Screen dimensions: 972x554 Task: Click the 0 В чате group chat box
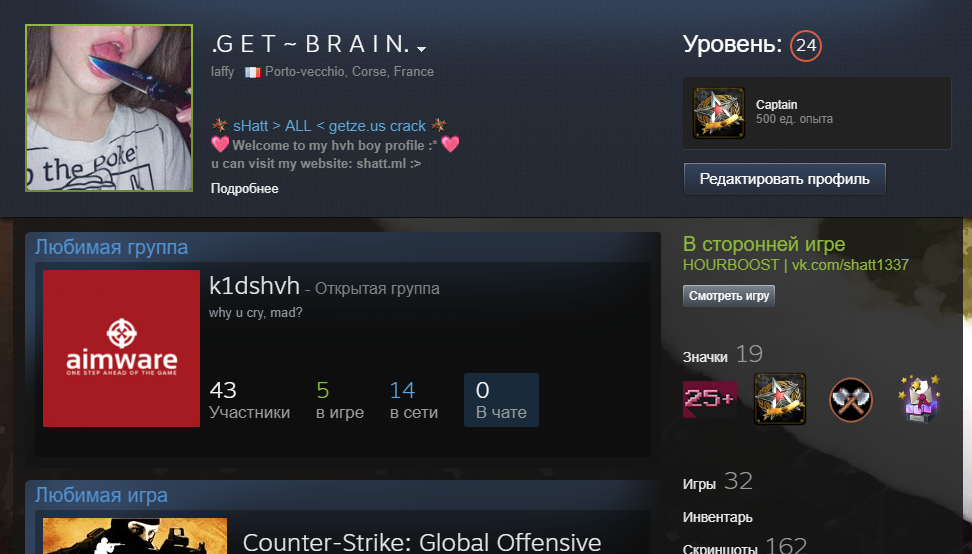[x=501, y=400]
